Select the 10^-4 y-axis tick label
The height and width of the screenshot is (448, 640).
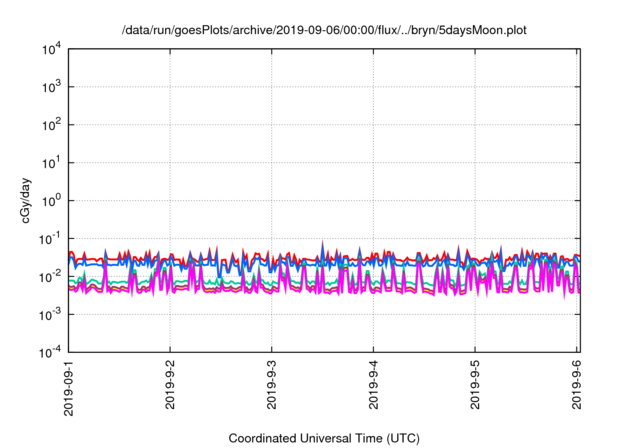coord(49,352)
